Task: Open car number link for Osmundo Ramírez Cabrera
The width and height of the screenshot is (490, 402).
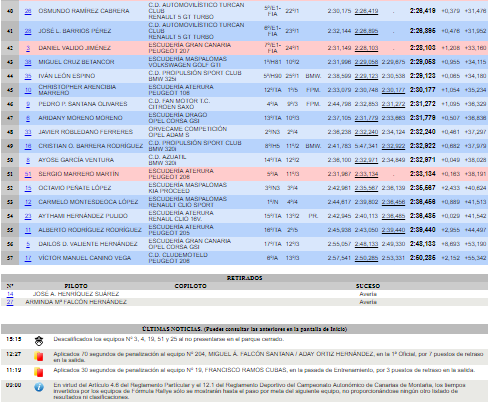Action: click(28, 11)
